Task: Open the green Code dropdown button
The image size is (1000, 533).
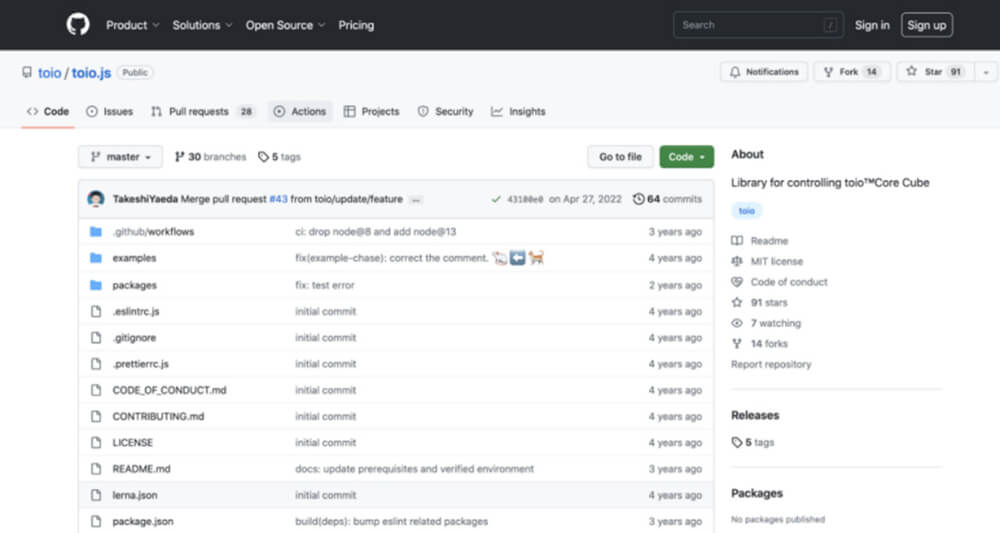Action: pyautogui.click(x=686, y=157)
